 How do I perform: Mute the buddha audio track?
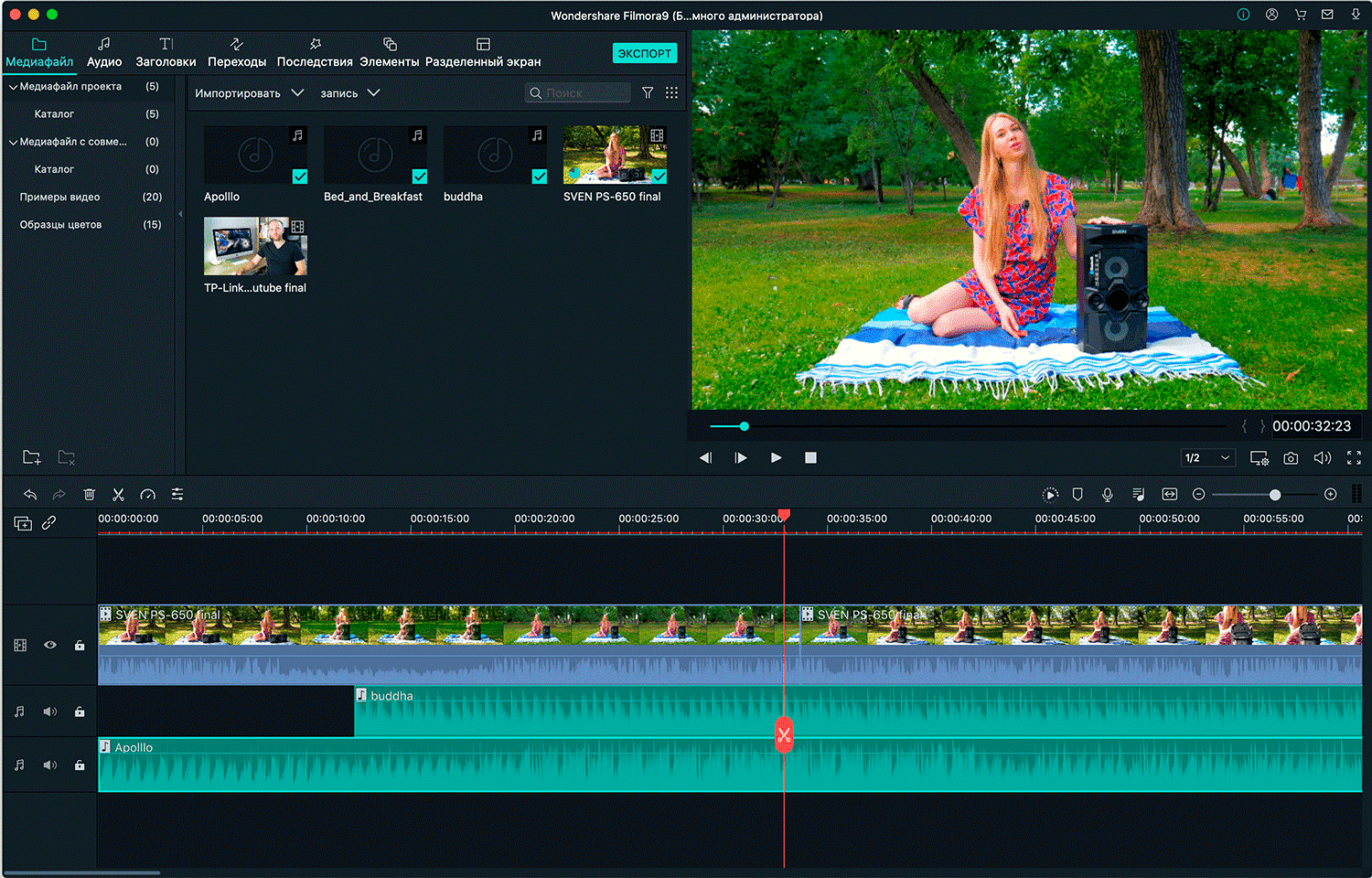pos(50,712)
